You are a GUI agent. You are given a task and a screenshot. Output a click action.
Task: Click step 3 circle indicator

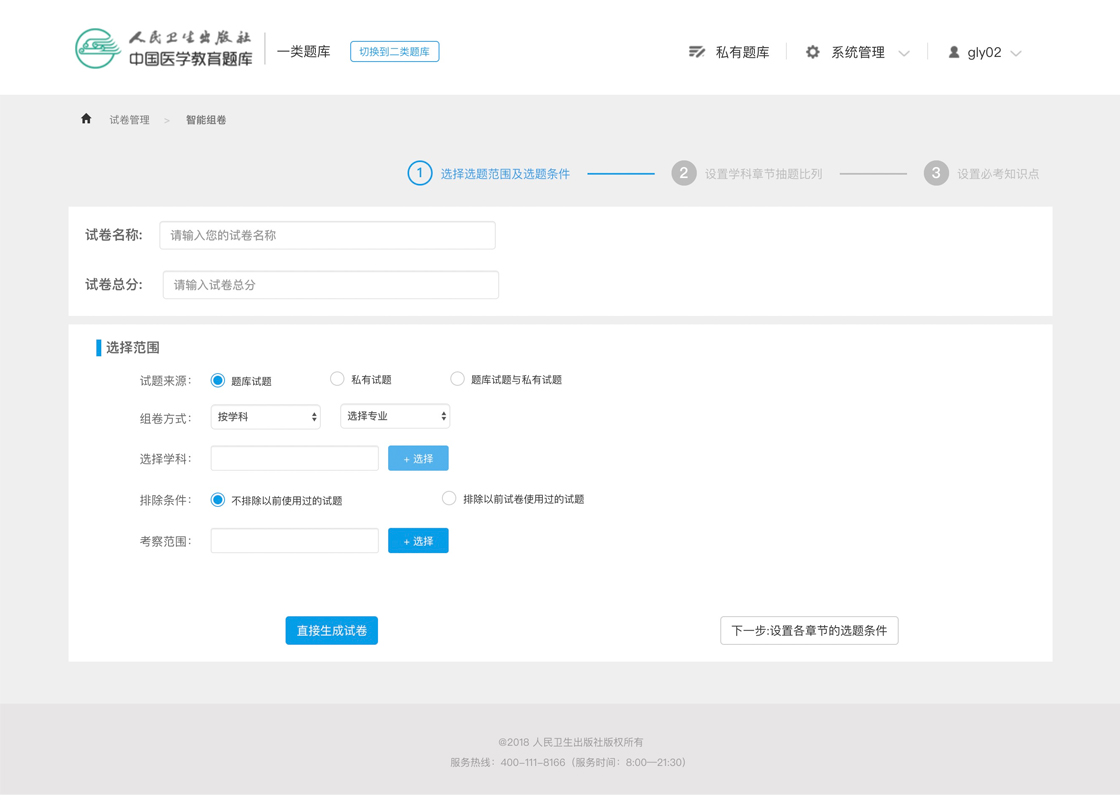[x=935, y=173]
